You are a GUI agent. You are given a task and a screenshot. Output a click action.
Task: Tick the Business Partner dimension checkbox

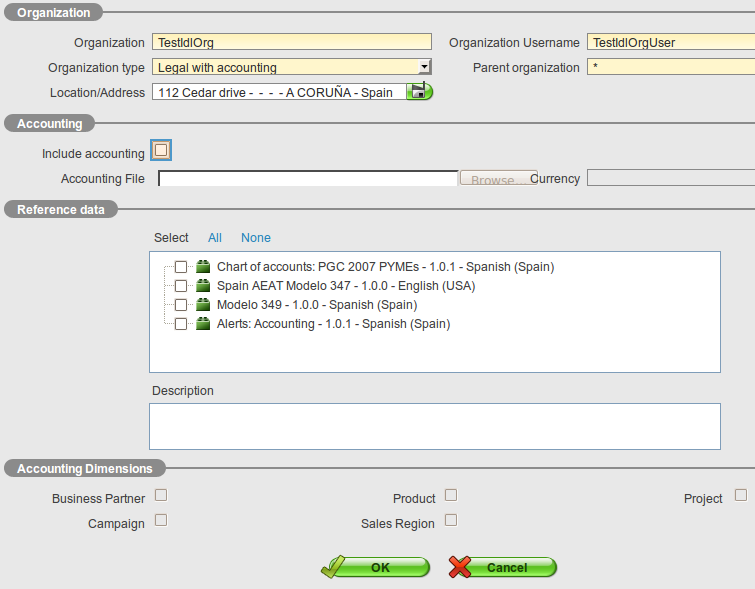[161, 495]
